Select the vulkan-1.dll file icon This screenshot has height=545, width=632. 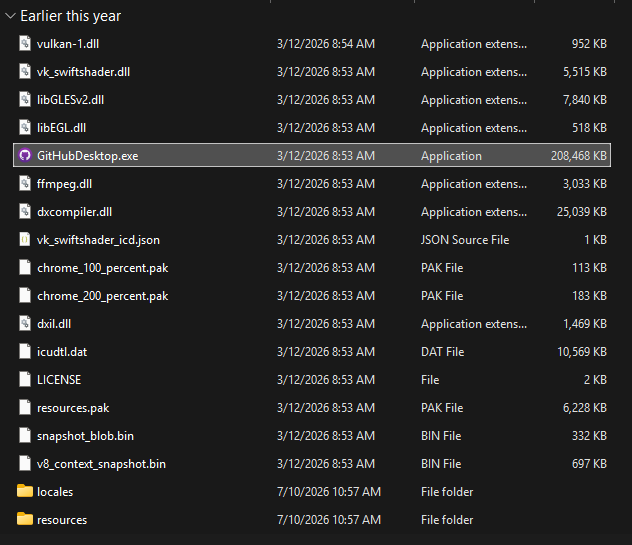click(25, 44)
